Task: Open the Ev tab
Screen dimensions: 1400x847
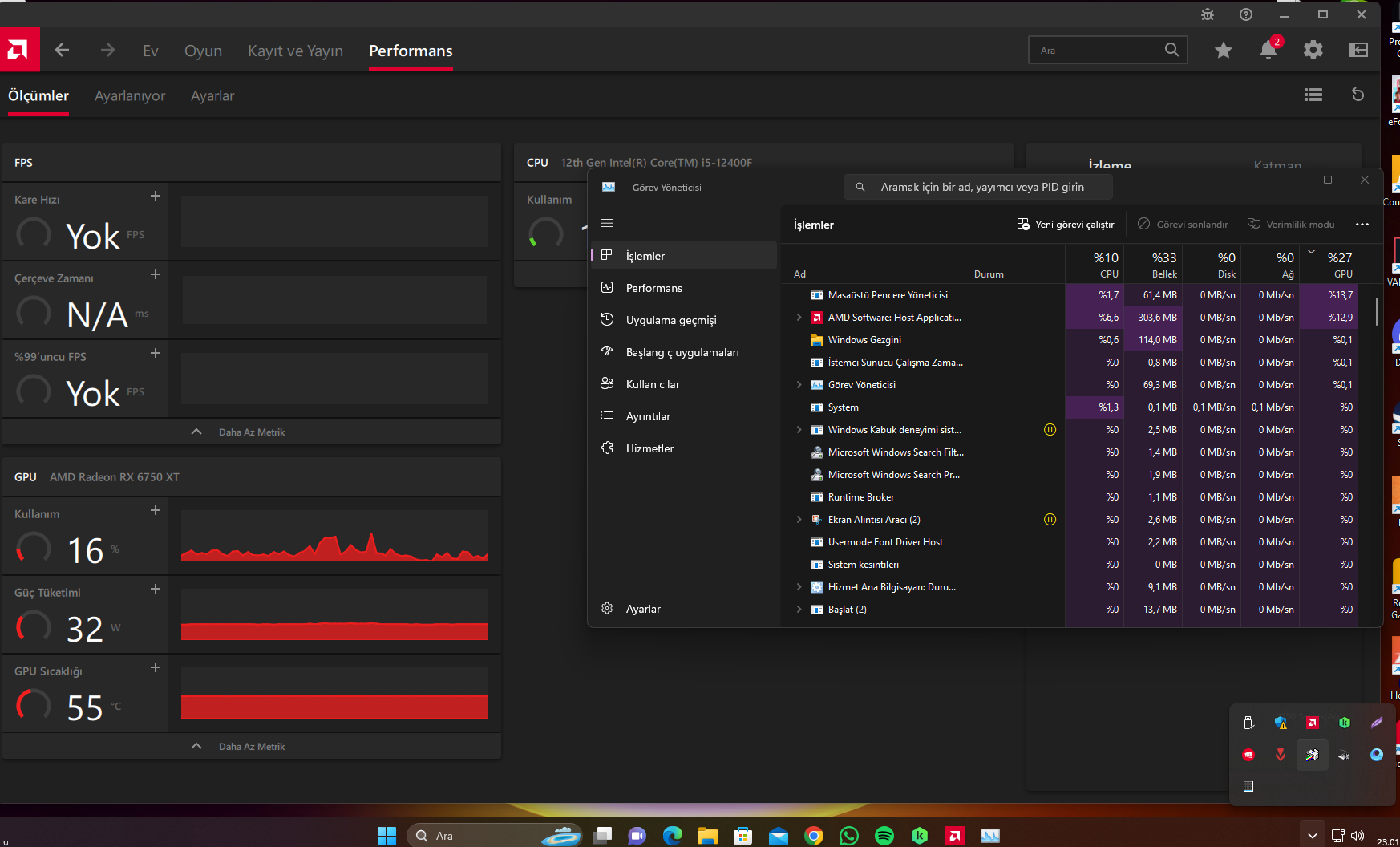Action: [151, 51]
